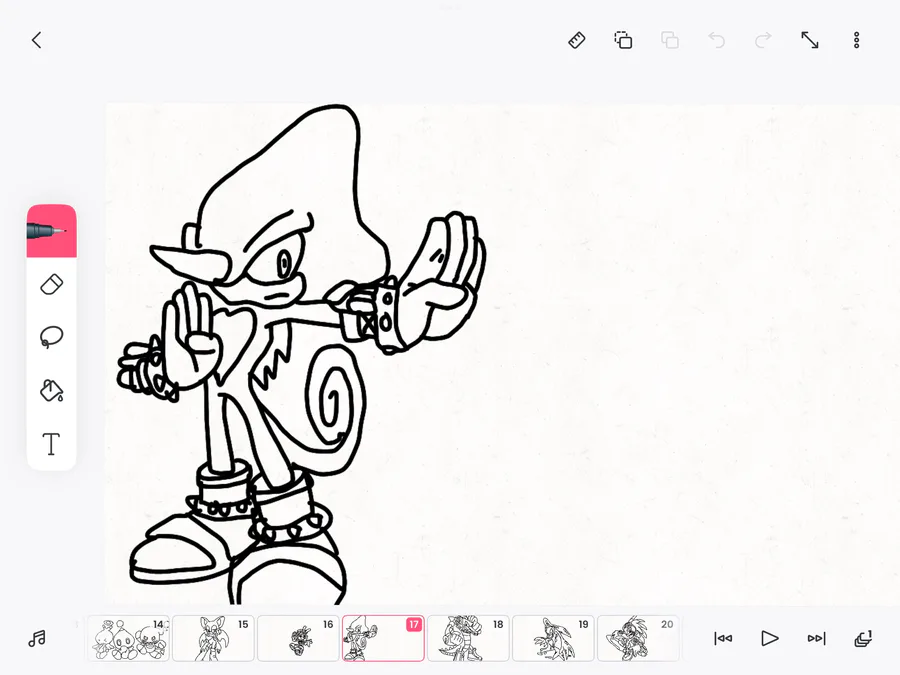Image resolution: width=900 pixels, height=675 pixels.
Task: Select frame 15 thumbnail
Action: pos(213,638)
